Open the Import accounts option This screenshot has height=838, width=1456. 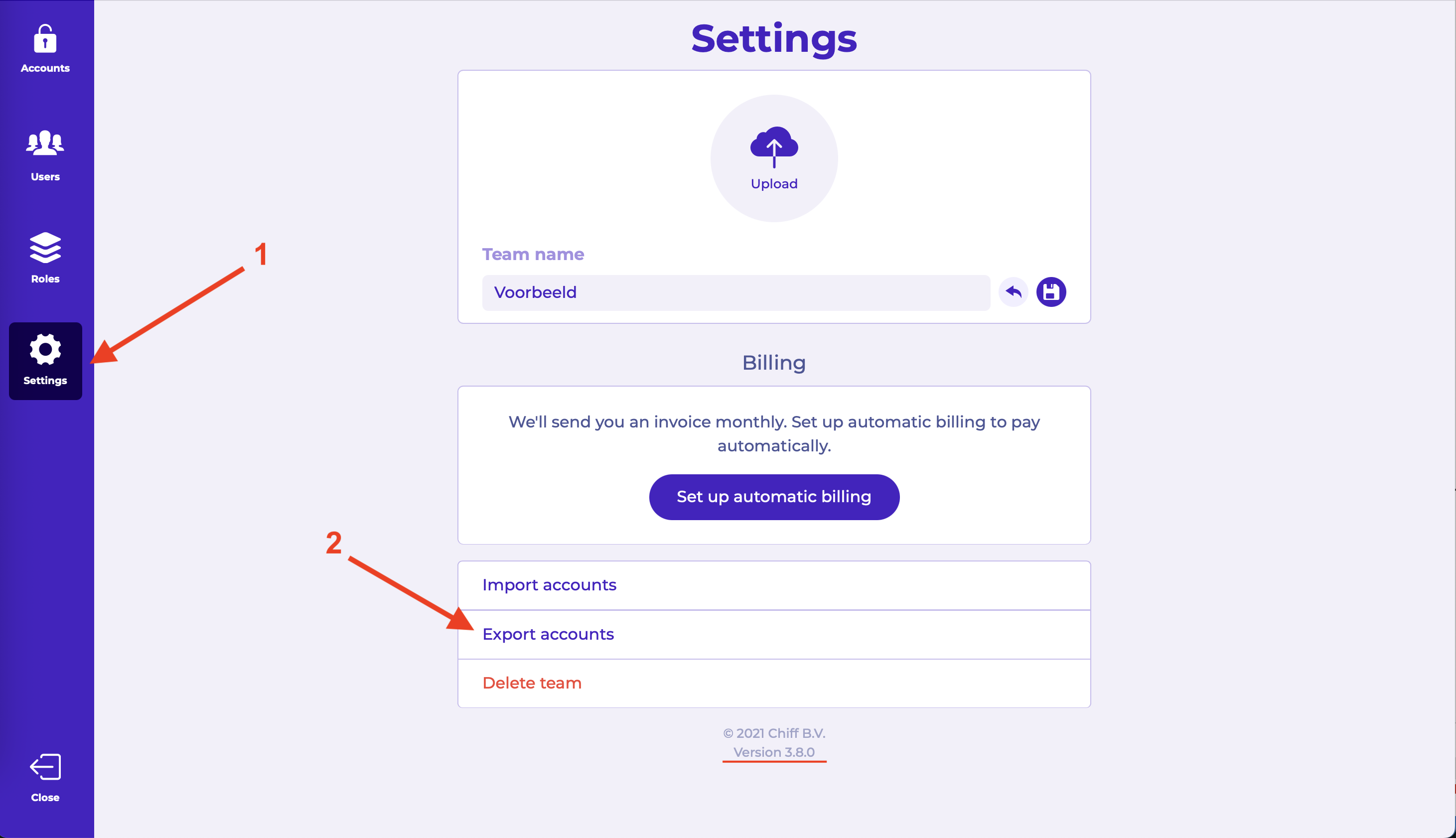(x=549, y=585)
